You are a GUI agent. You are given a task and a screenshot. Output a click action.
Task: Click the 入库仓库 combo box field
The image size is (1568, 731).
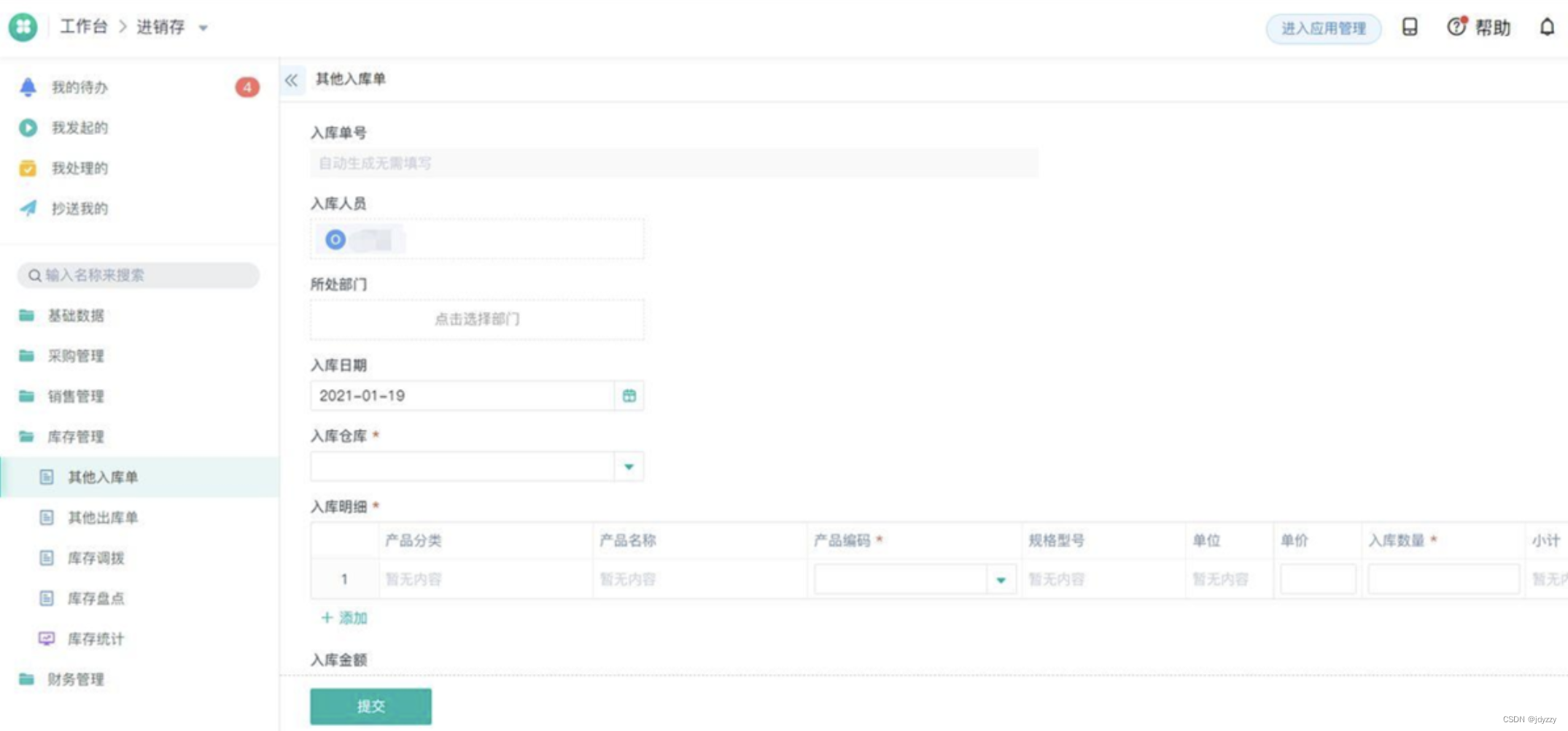pos(477,466)
